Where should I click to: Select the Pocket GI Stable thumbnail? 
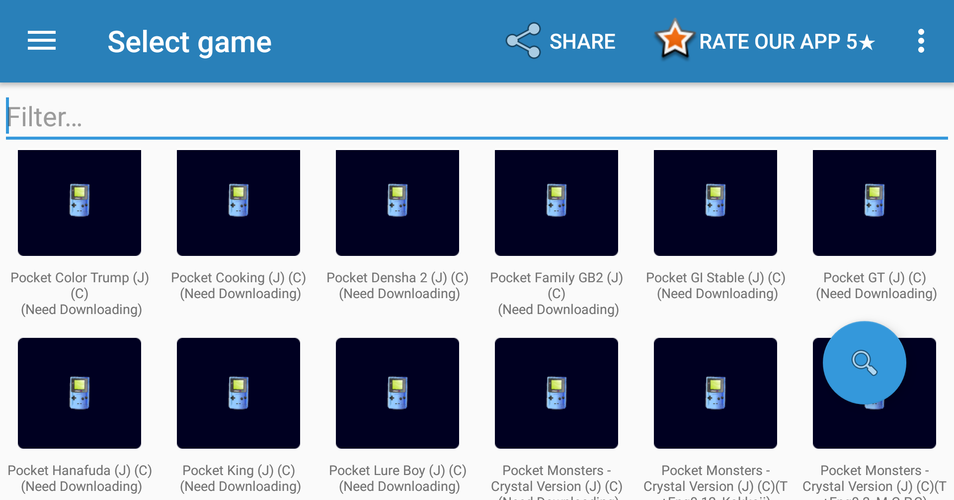[716, 203]
